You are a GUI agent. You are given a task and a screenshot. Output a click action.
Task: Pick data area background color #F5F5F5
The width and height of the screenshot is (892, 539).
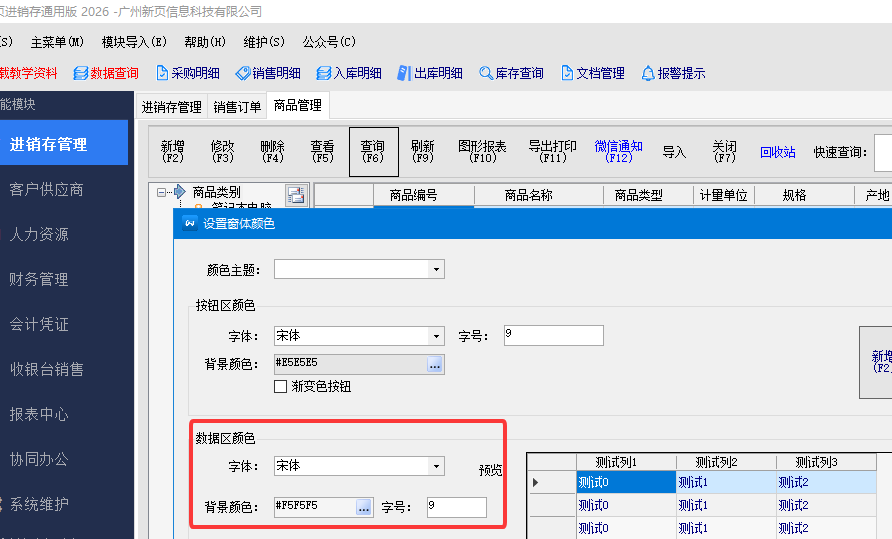click(364, 508)
